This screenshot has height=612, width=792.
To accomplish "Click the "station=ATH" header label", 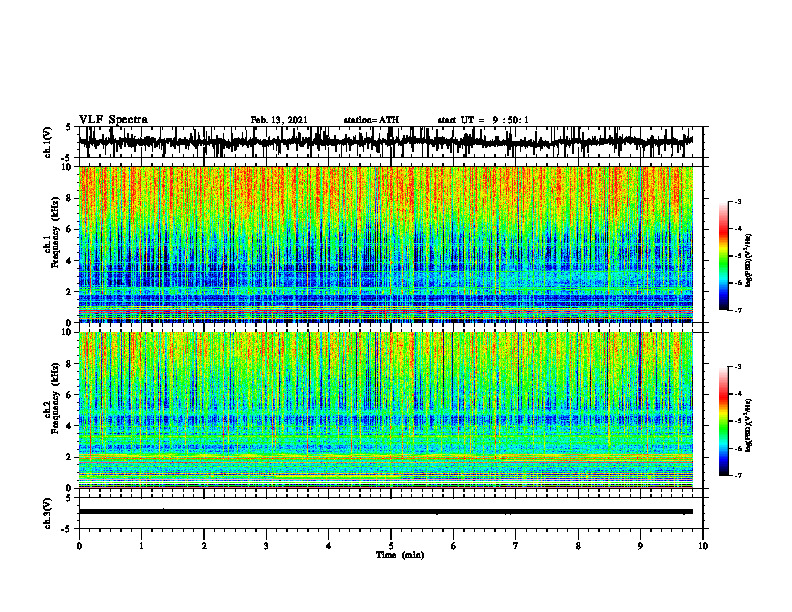I will (x=371, y=120).
